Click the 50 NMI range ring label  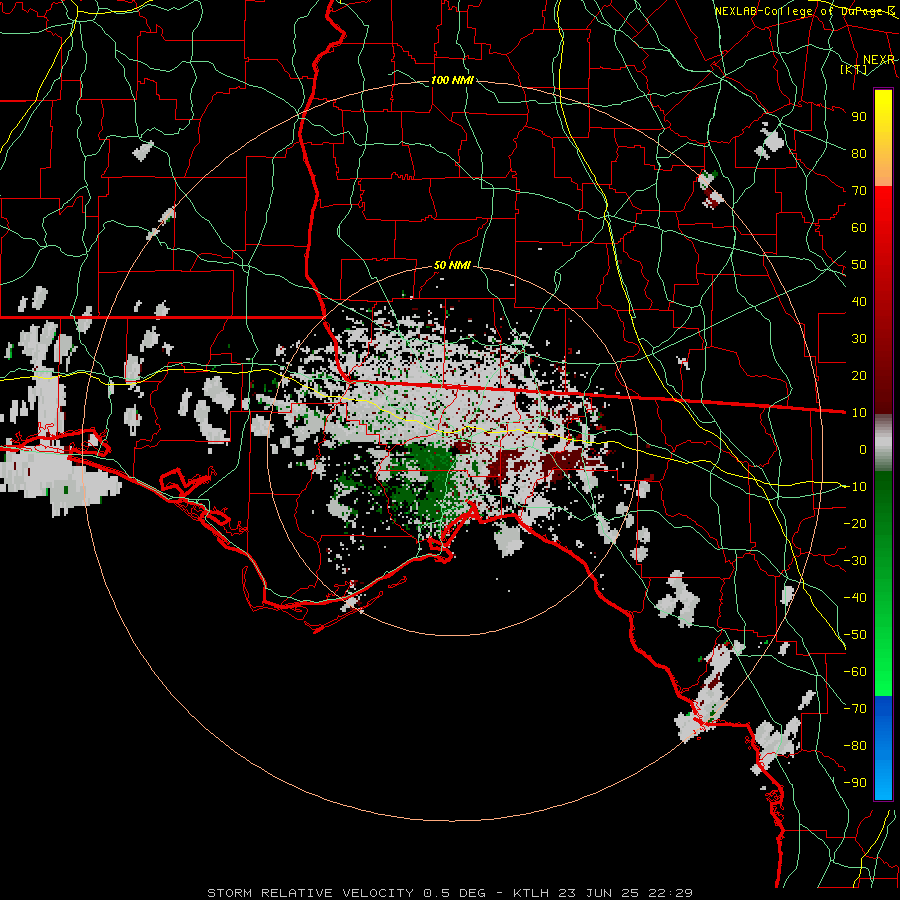pos(452,265)
